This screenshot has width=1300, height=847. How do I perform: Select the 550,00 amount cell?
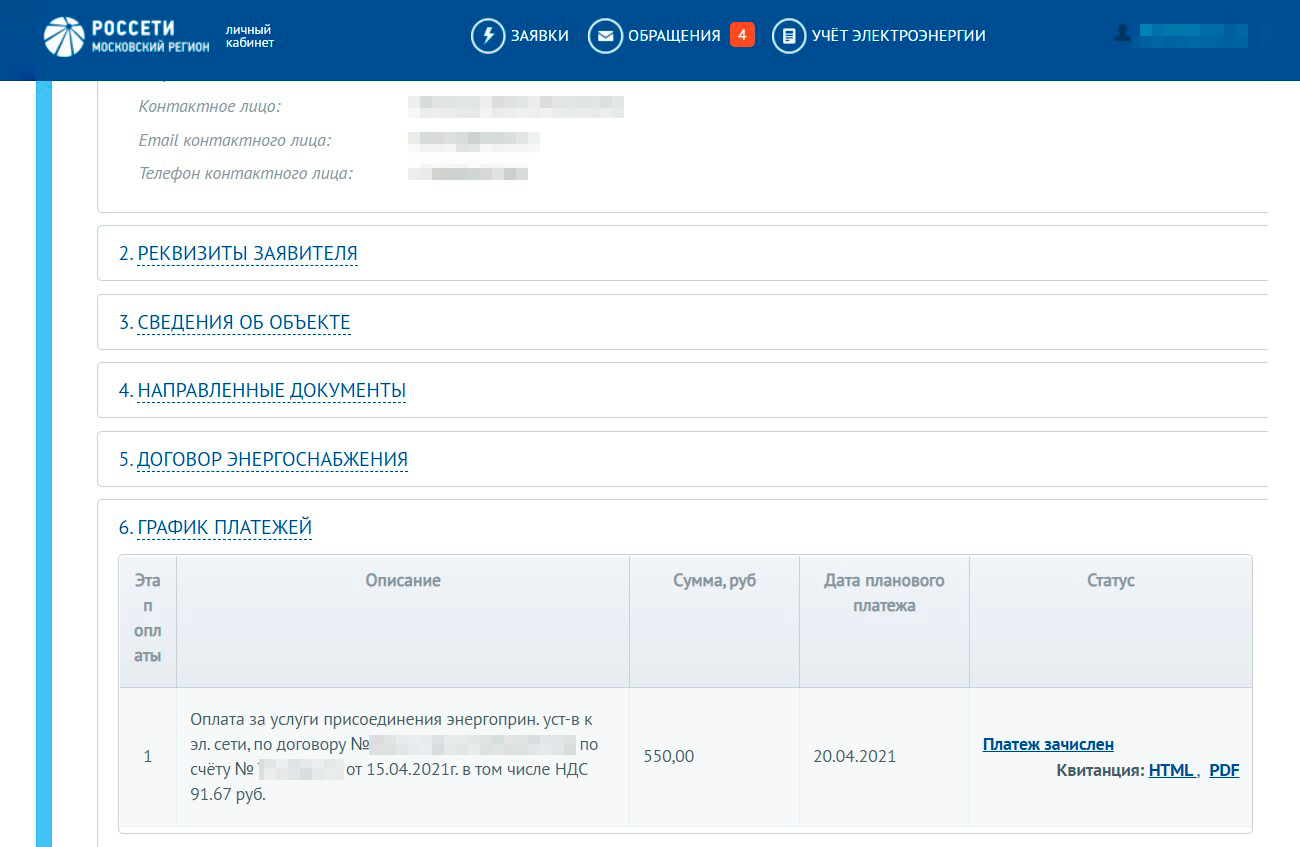(x=714, y=757)
